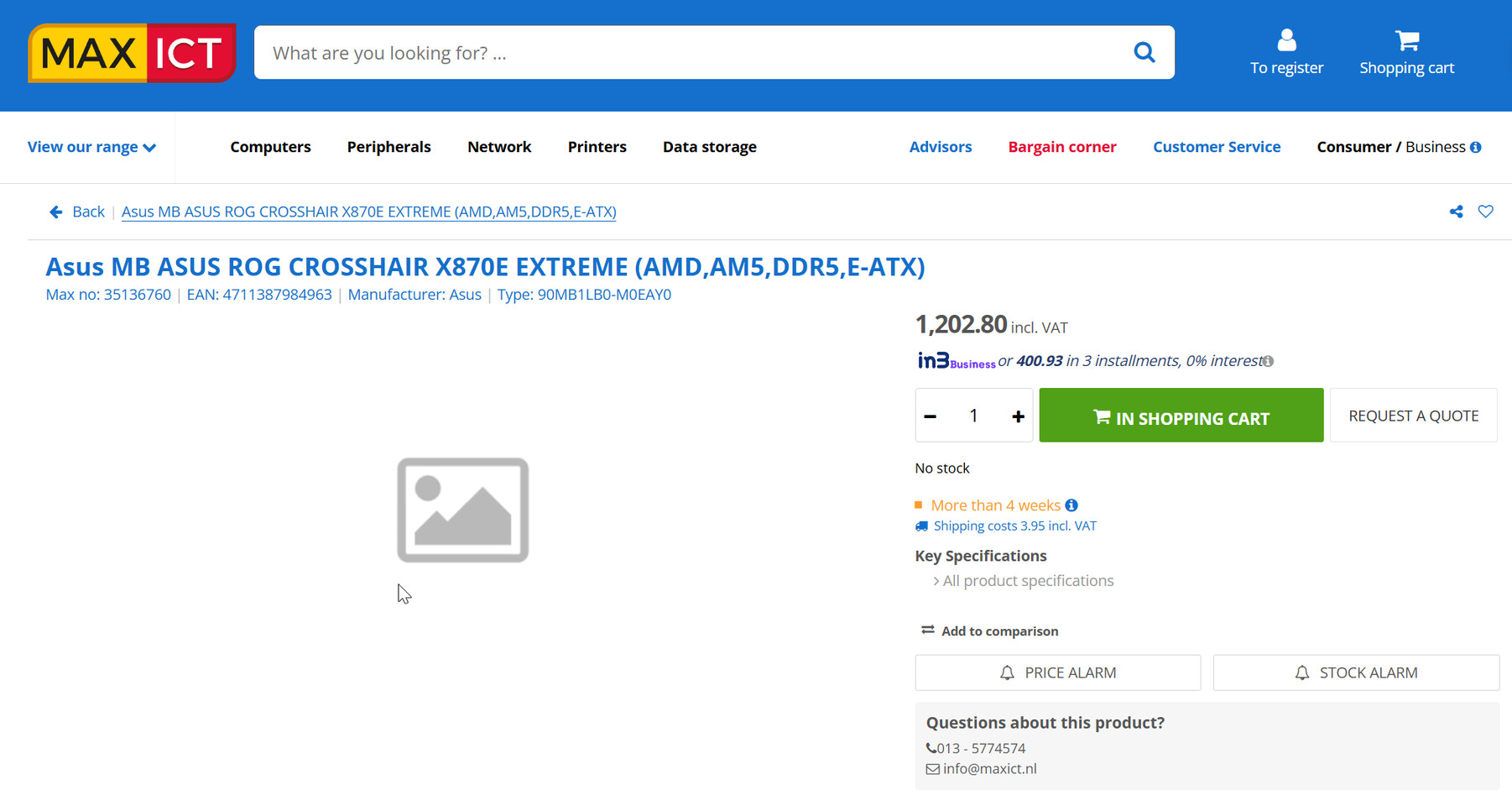Switch to Business pricing
The width and height of the screenshot is (1512, 806).
tap(1435, 147)
